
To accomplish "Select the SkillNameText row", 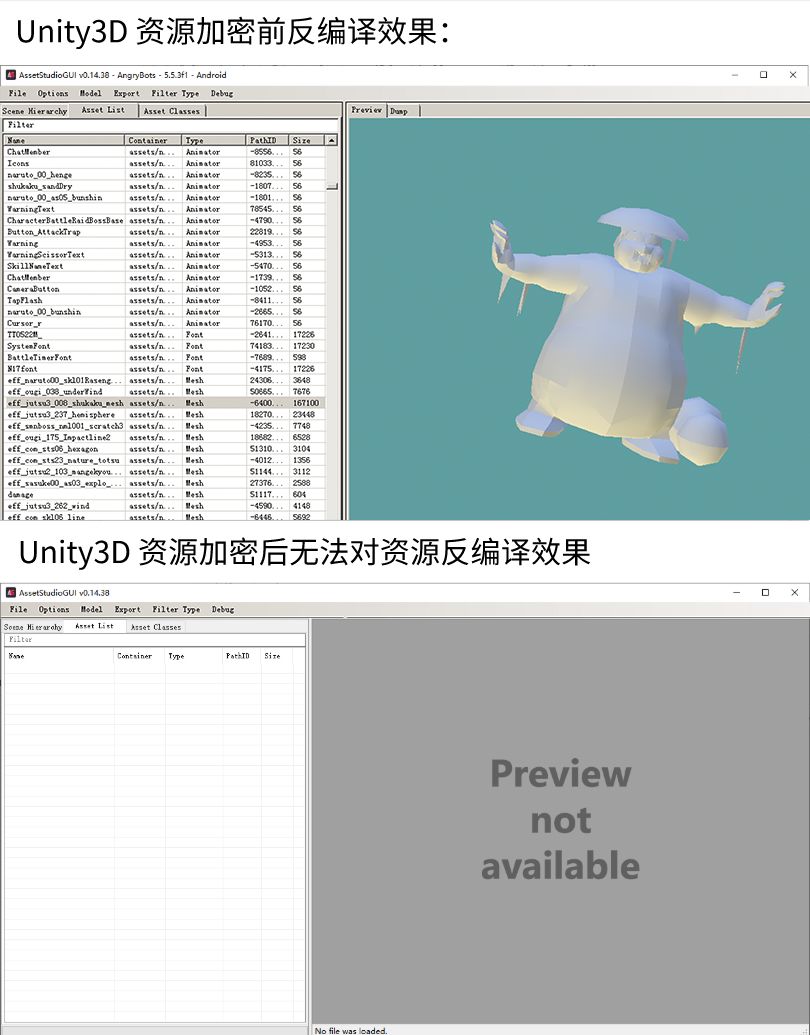I will point(164,266).
